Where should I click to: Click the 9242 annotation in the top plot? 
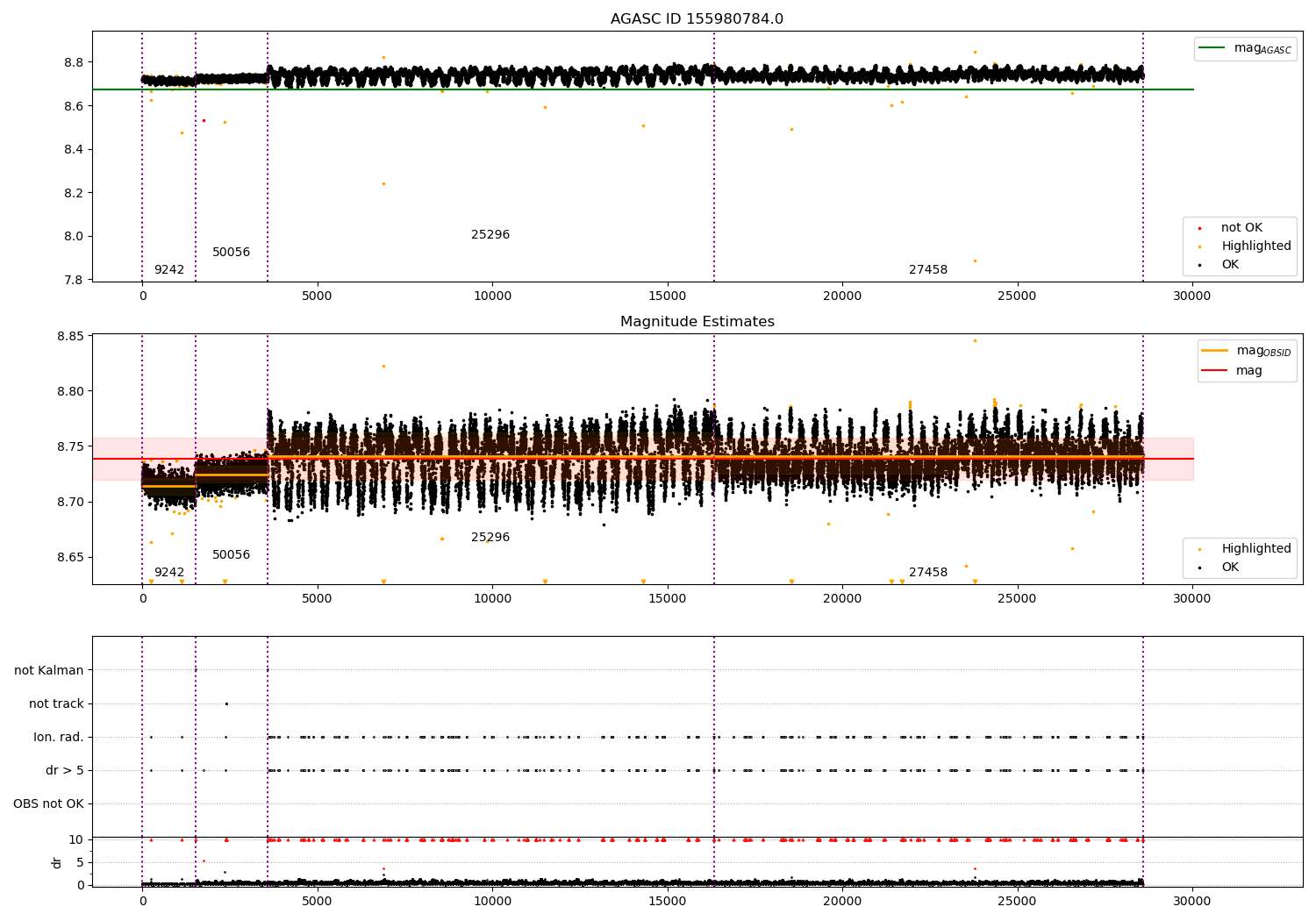coord(169,270)
